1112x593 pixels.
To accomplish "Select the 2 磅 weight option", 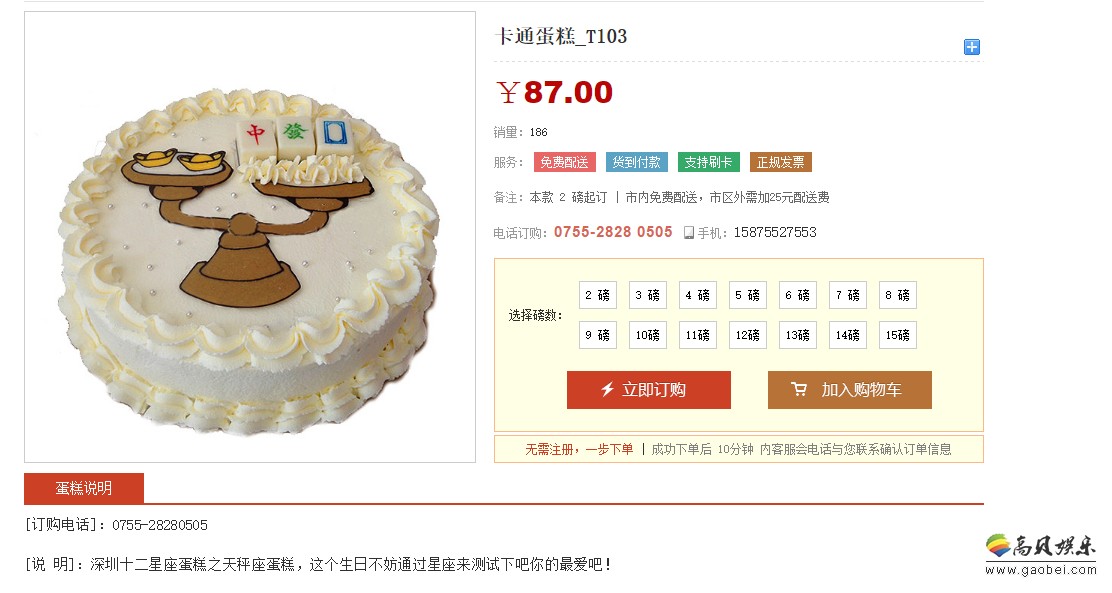I will (598, 295).
